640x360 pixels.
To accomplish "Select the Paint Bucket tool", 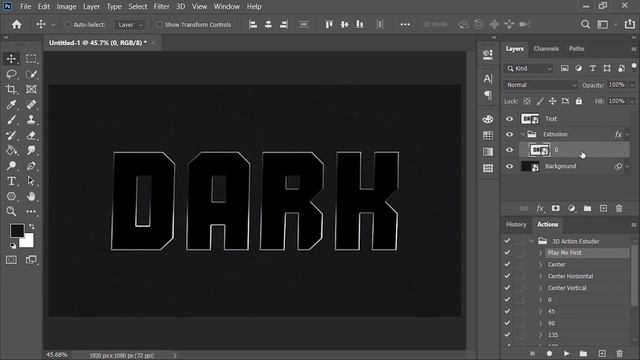I will pos(11,150).
